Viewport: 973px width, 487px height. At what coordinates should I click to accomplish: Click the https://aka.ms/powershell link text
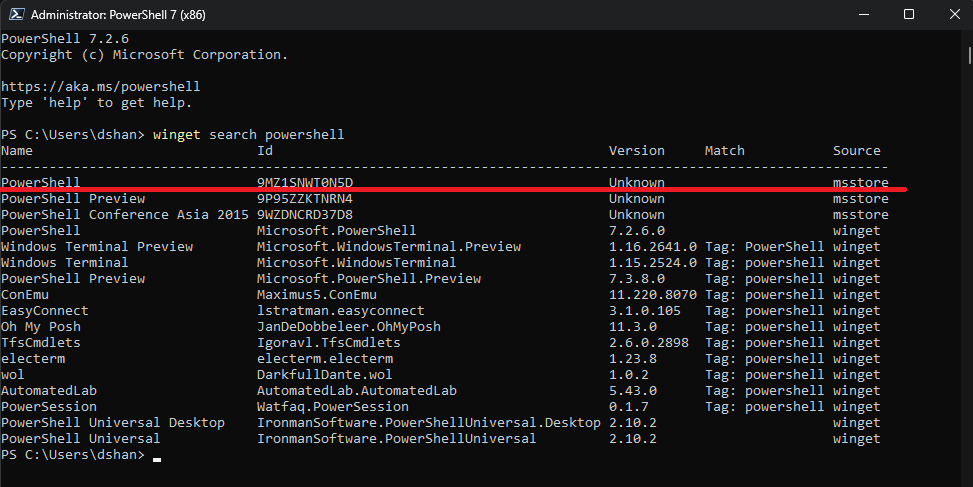point(101,86)
